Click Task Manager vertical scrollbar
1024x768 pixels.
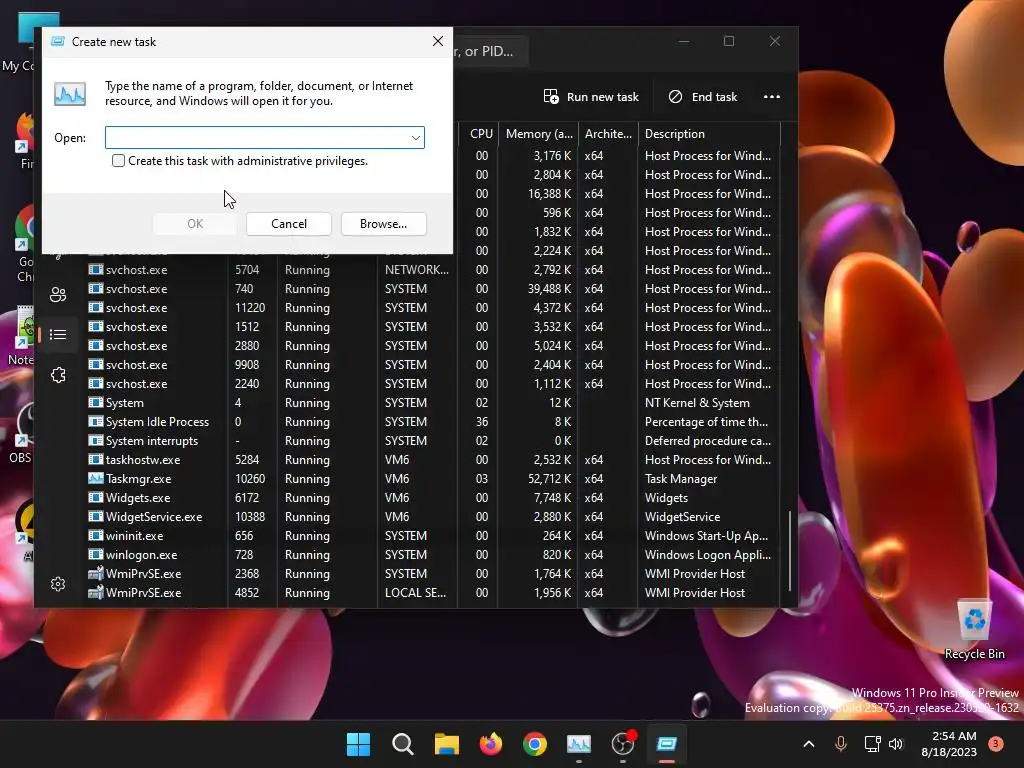[790, 551]
